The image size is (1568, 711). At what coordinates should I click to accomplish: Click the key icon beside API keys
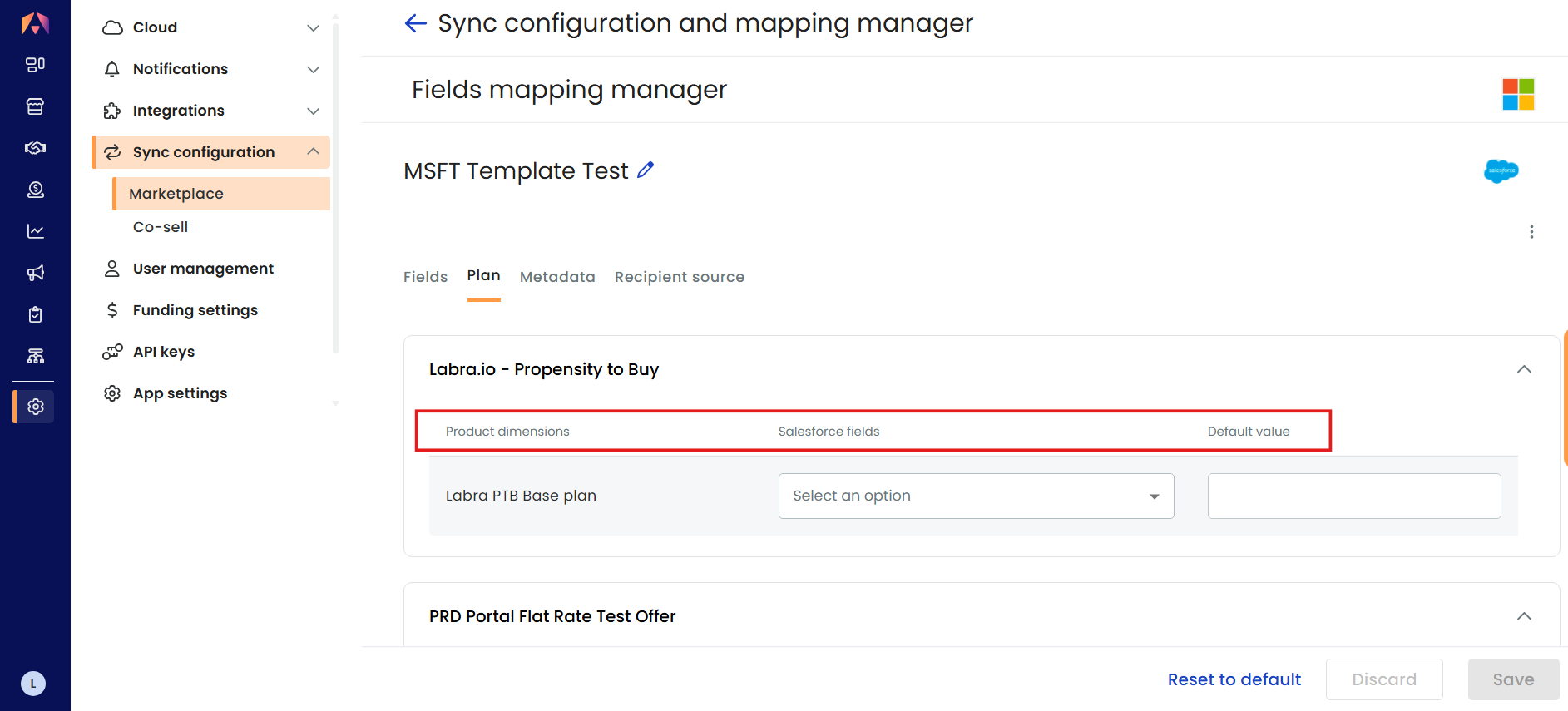(112, 352)
